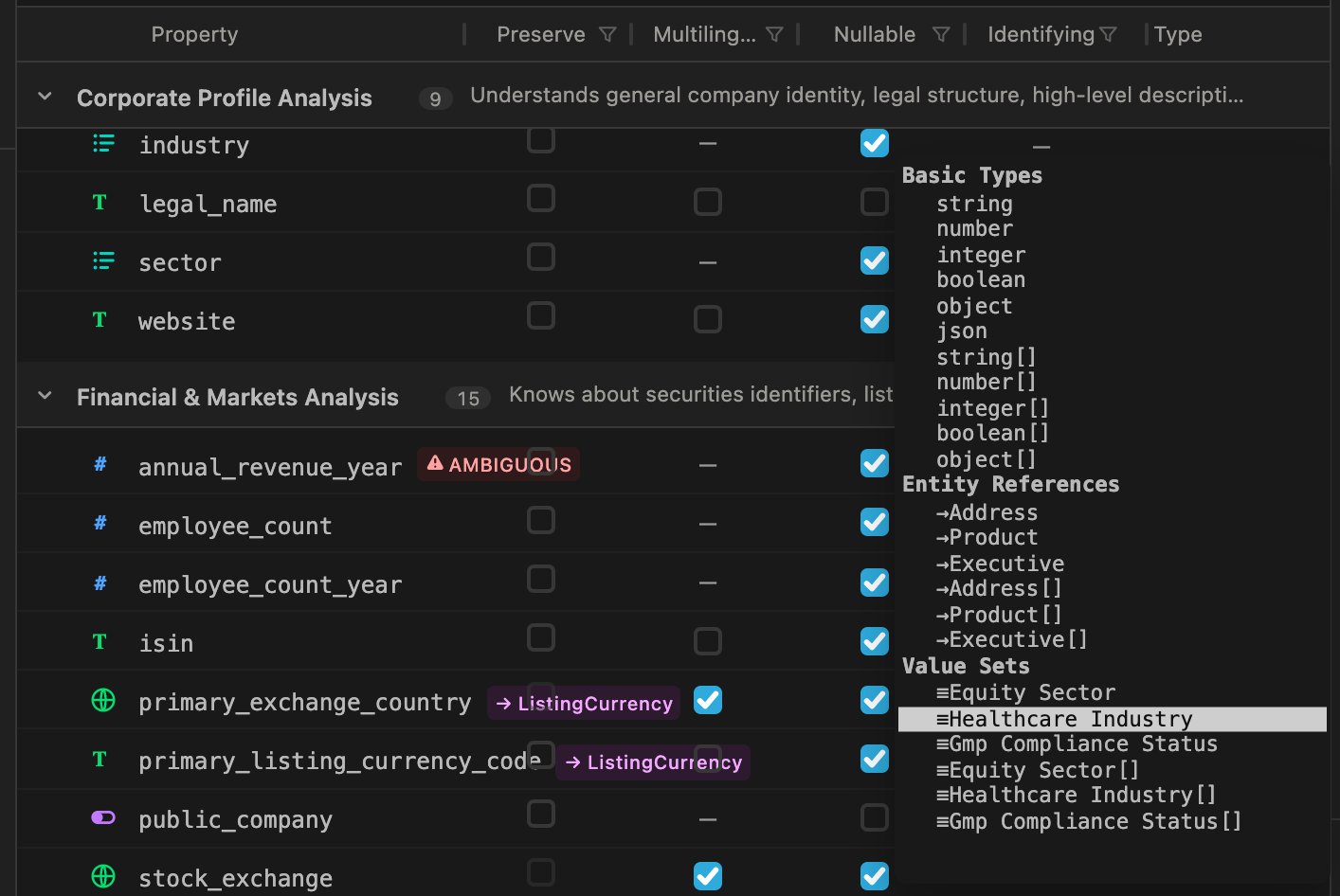1340x896 pixels.
Task: Select the Address[] entity reference array
Action: (999, 588)
